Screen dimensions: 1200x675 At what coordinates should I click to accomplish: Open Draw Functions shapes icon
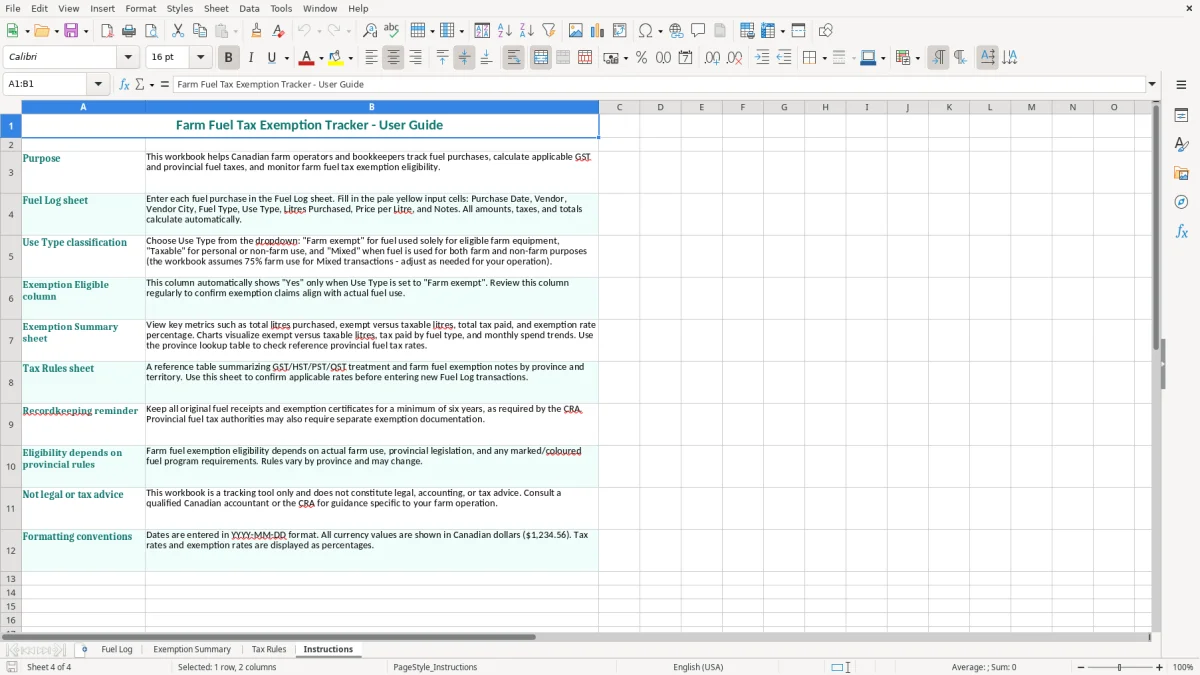click(x=826, y=31)
